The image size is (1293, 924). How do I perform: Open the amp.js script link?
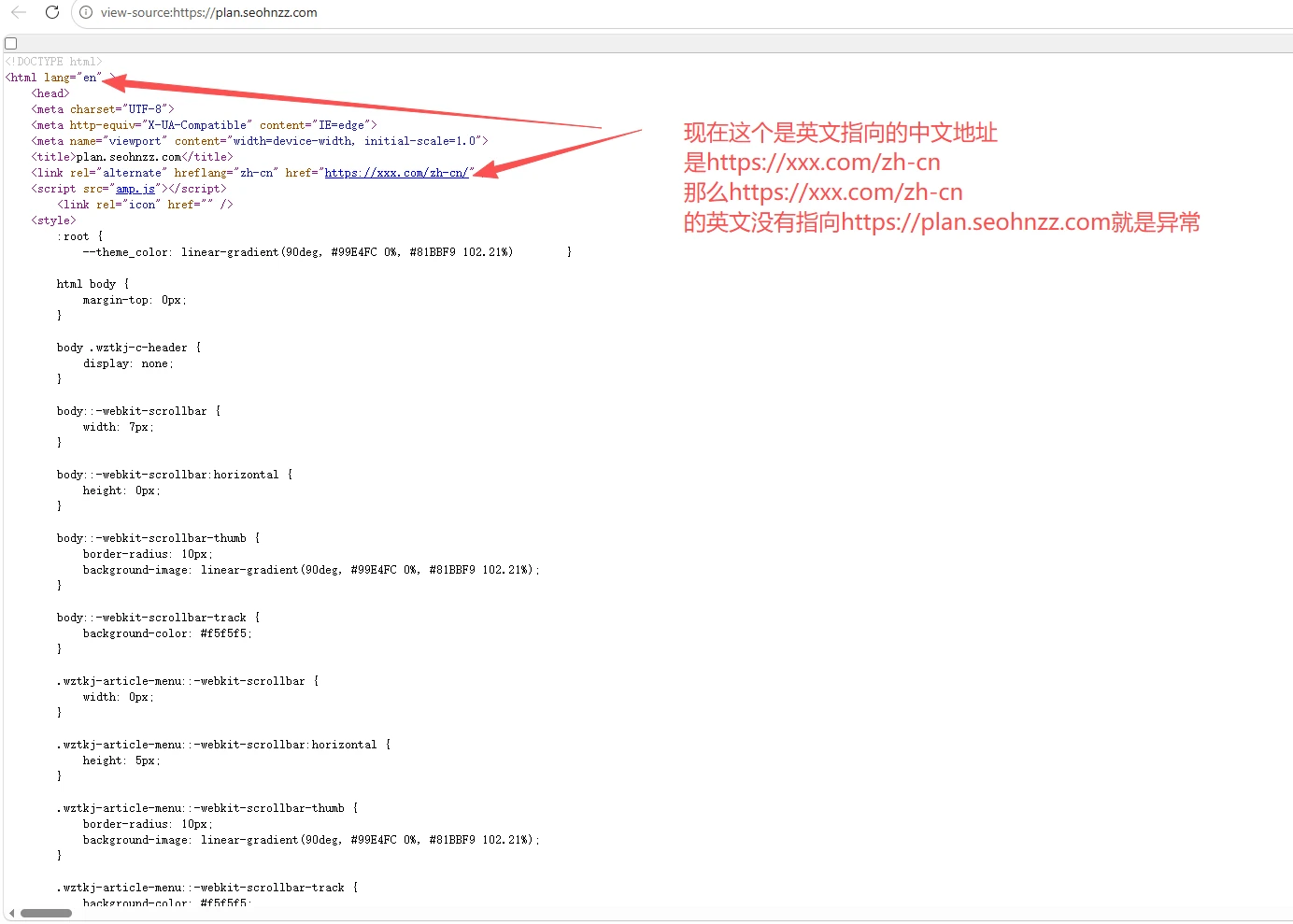pyautogui.click(x=135, y=189)
